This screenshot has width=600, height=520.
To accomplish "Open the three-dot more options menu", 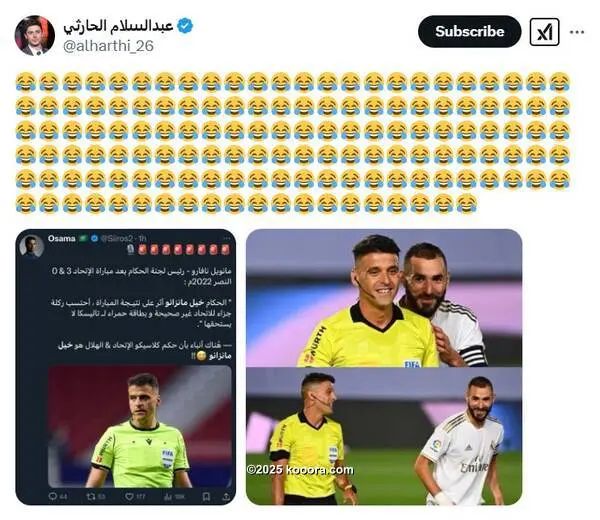I will [x=577, y=32].
